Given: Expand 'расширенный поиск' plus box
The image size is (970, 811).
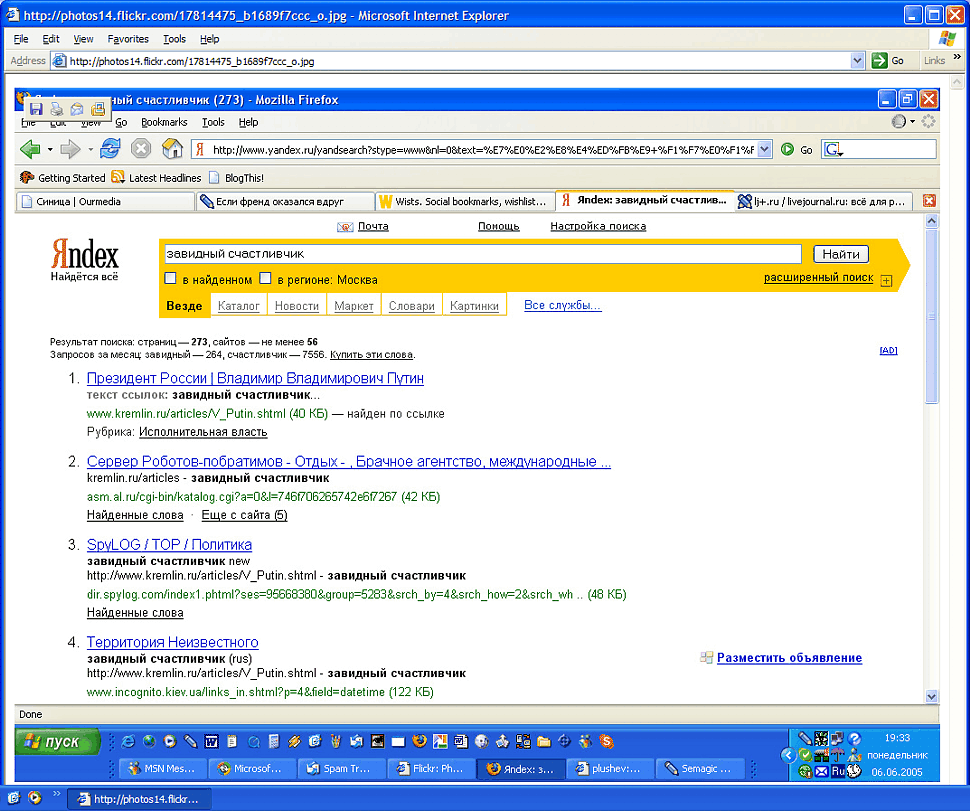Looking at the screenshot, I should 886,281.
